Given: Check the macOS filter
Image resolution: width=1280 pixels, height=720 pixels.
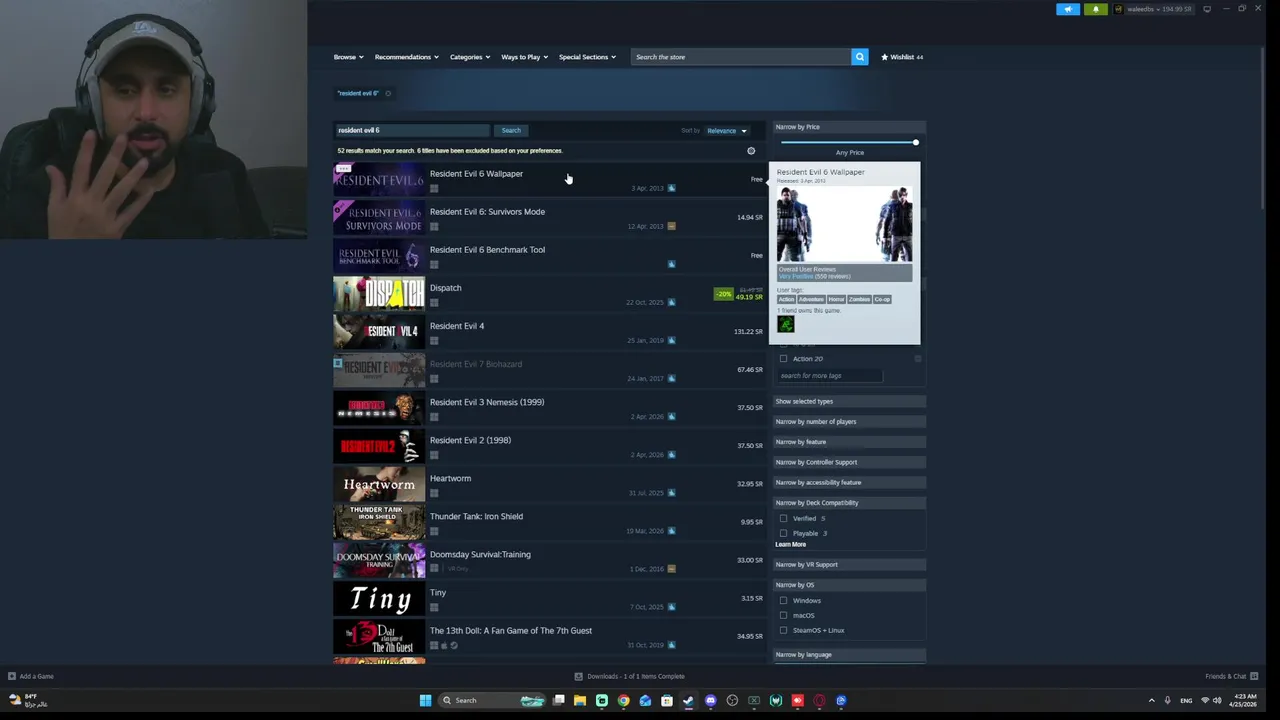Looking at the screenshot, I should (x=783, y=616).
